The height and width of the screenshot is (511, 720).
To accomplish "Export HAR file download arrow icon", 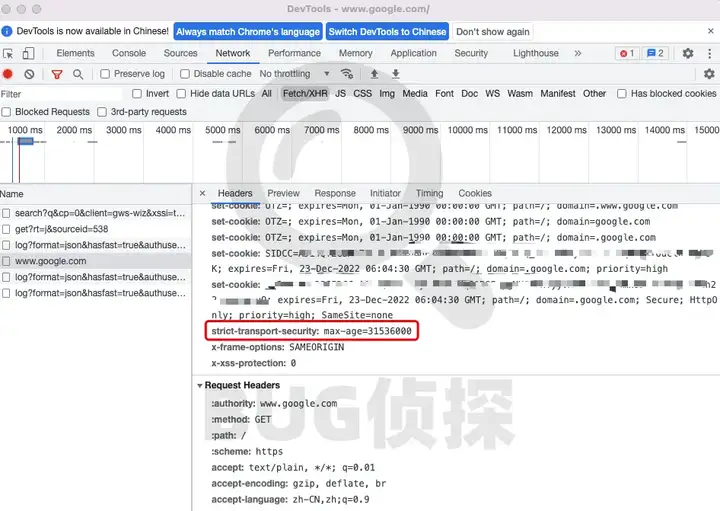I will click(395, 73).
